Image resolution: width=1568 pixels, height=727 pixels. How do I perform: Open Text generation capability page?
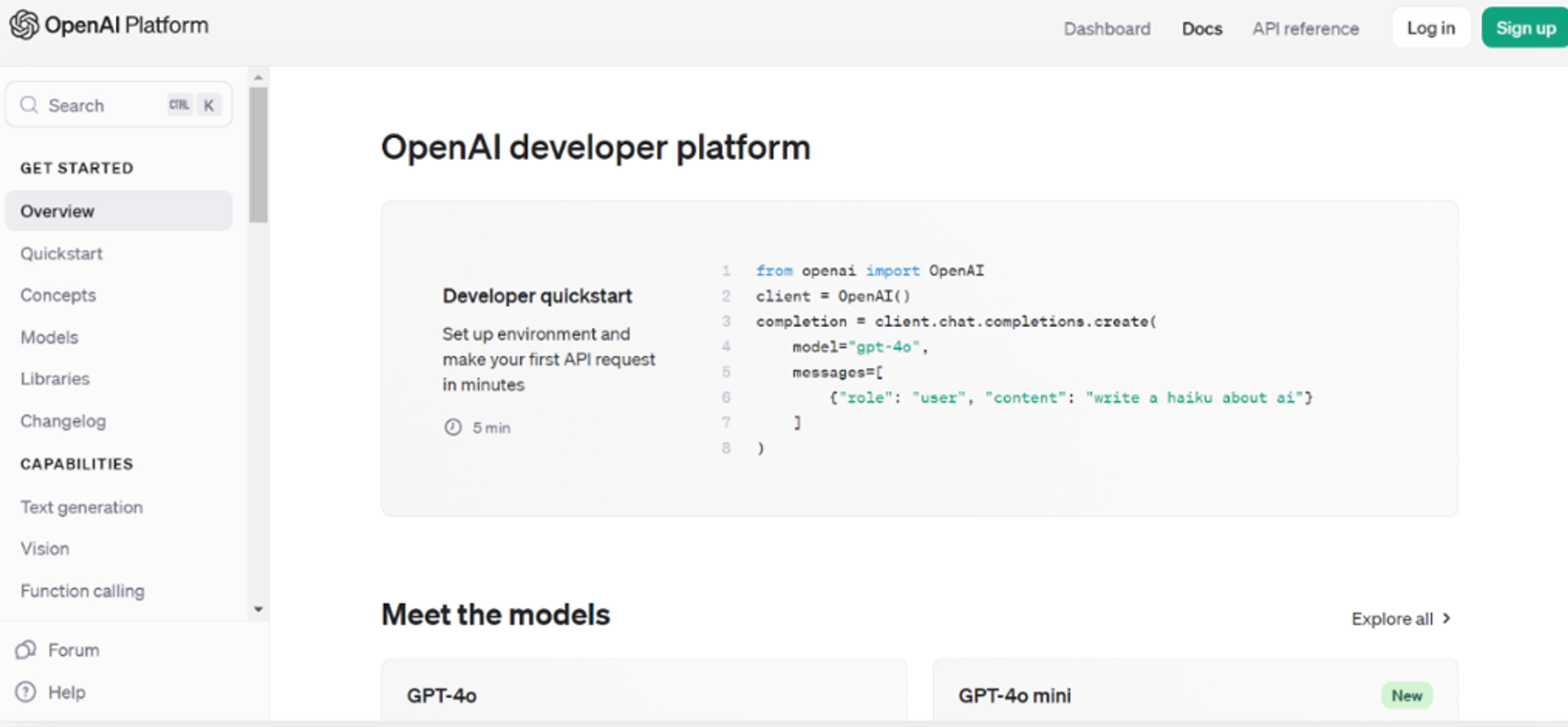tap(82, 507)
